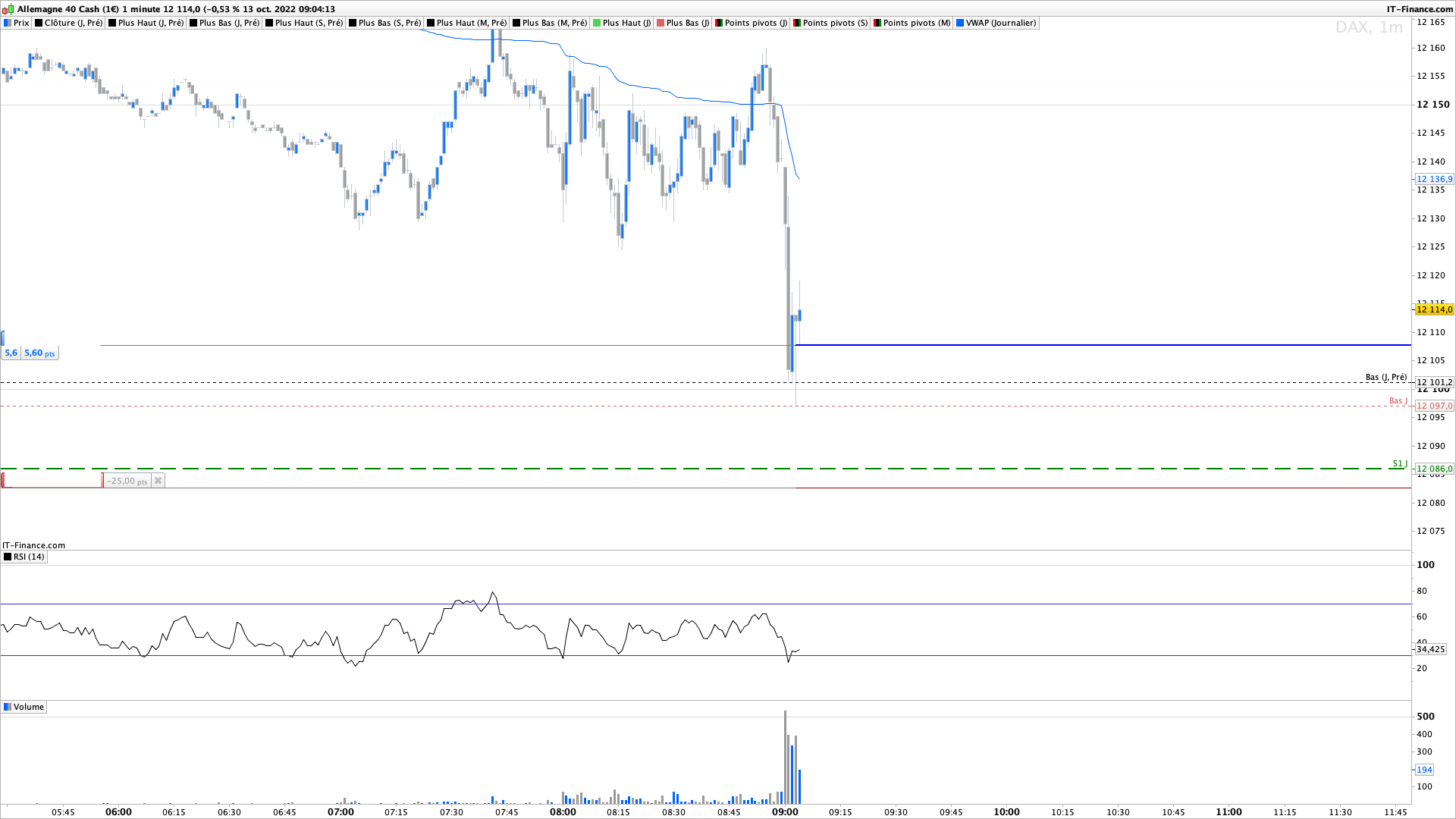Click the Volume panel legend icon

coord(8,707)
